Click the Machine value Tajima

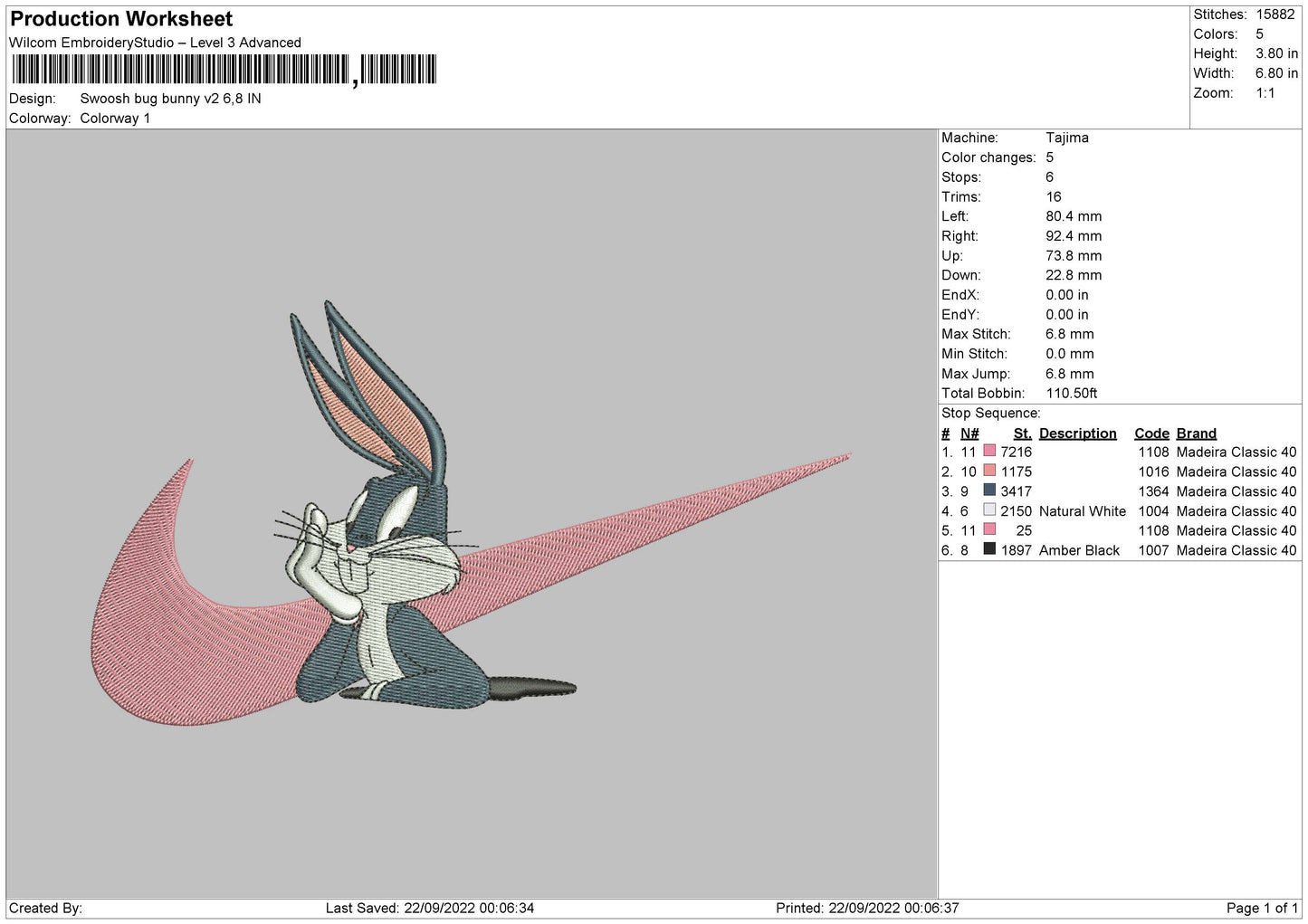1066,138
